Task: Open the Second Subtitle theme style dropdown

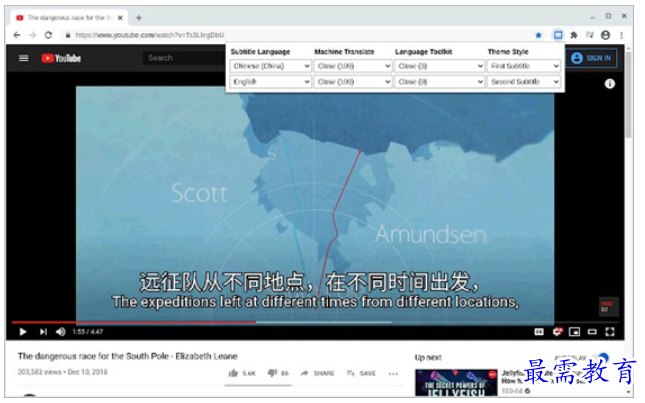Action: [524, 82]
